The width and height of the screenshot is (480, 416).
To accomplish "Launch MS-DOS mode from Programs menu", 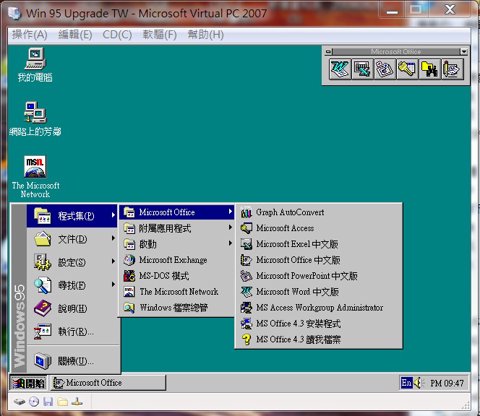I will click(x=177, y=276).
